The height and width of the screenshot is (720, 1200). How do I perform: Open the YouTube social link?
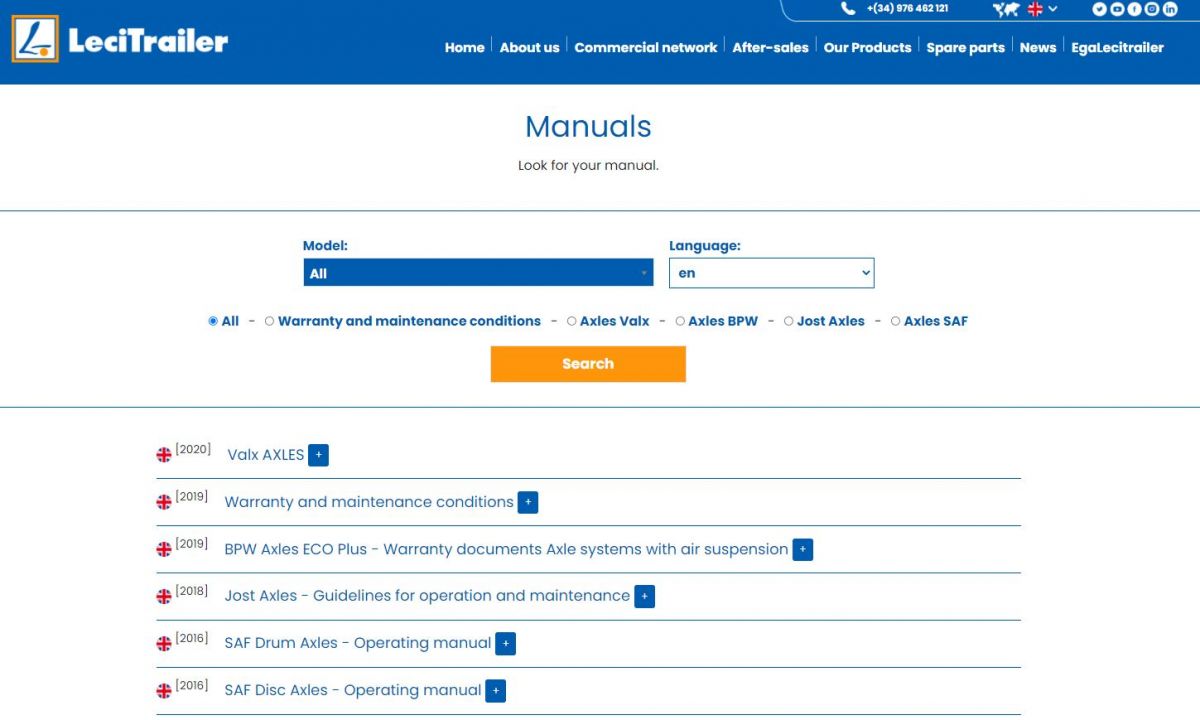coord(1117,9)
